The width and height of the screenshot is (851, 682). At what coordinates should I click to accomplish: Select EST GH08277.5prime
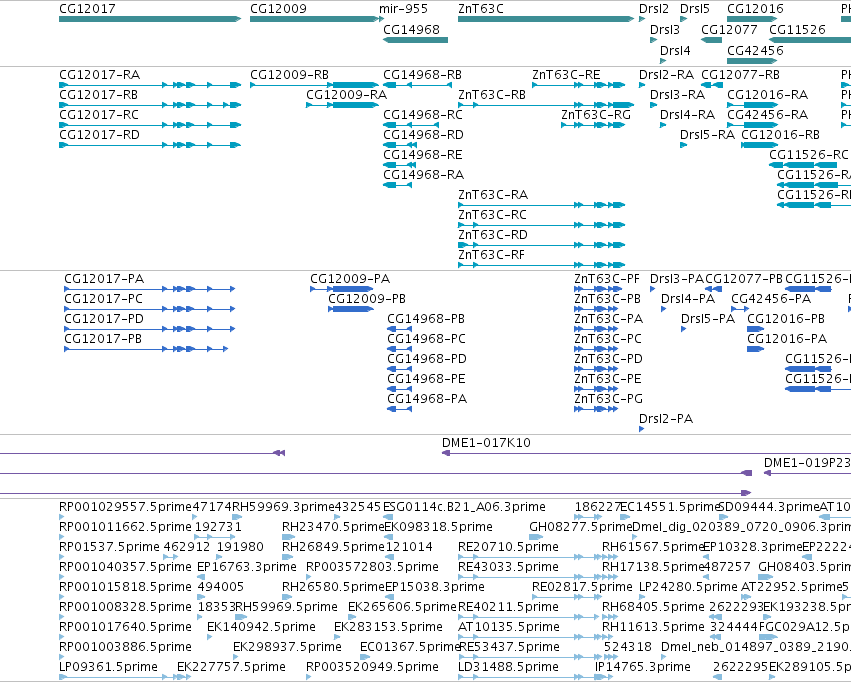pos(580,526)
